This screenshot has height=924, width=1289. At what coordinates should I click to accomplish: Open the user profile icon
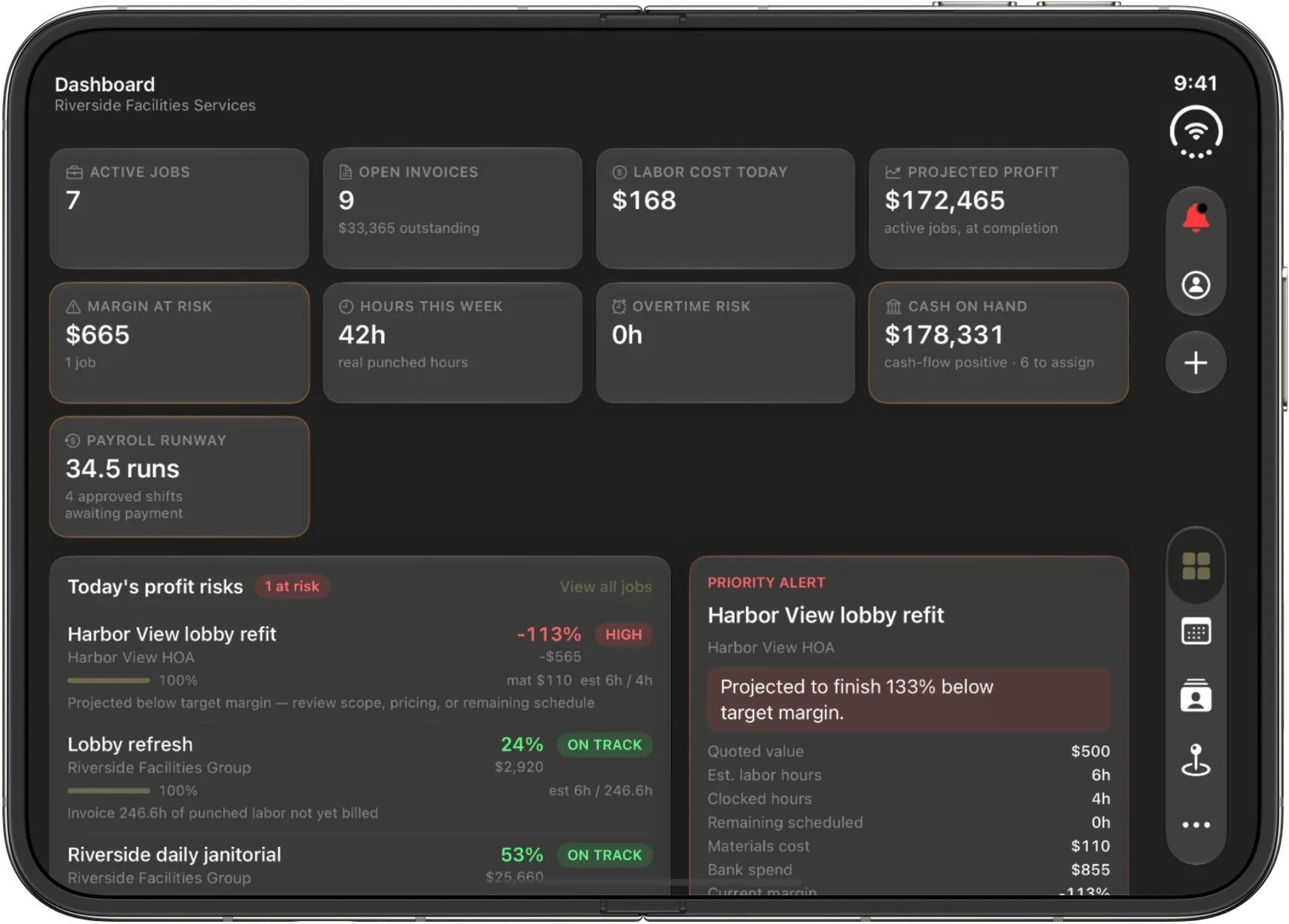[x=1195, y=285]
